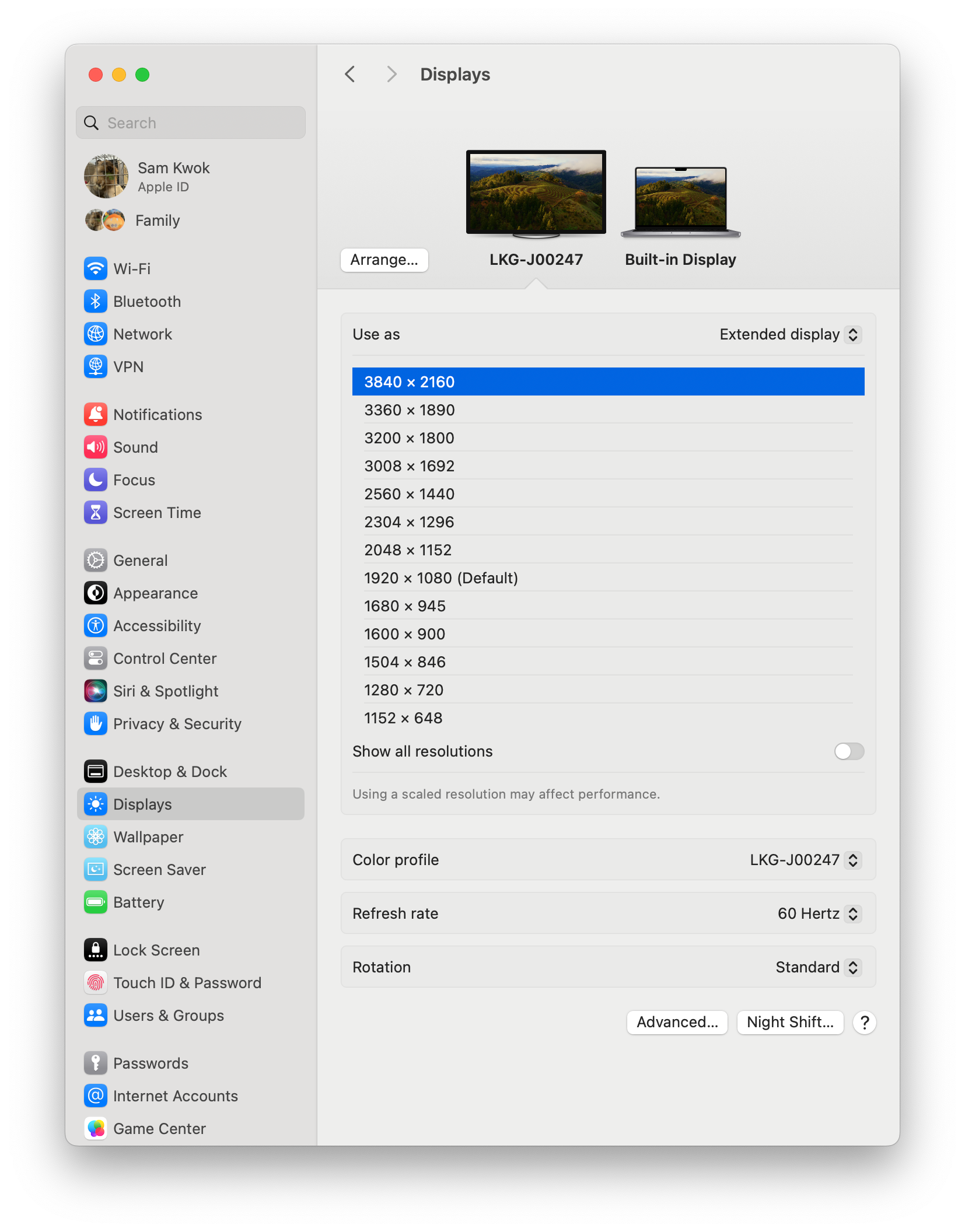
Task: Open Wi-Fi settings icon in sidebar
Action: click(x=96, y=269)
